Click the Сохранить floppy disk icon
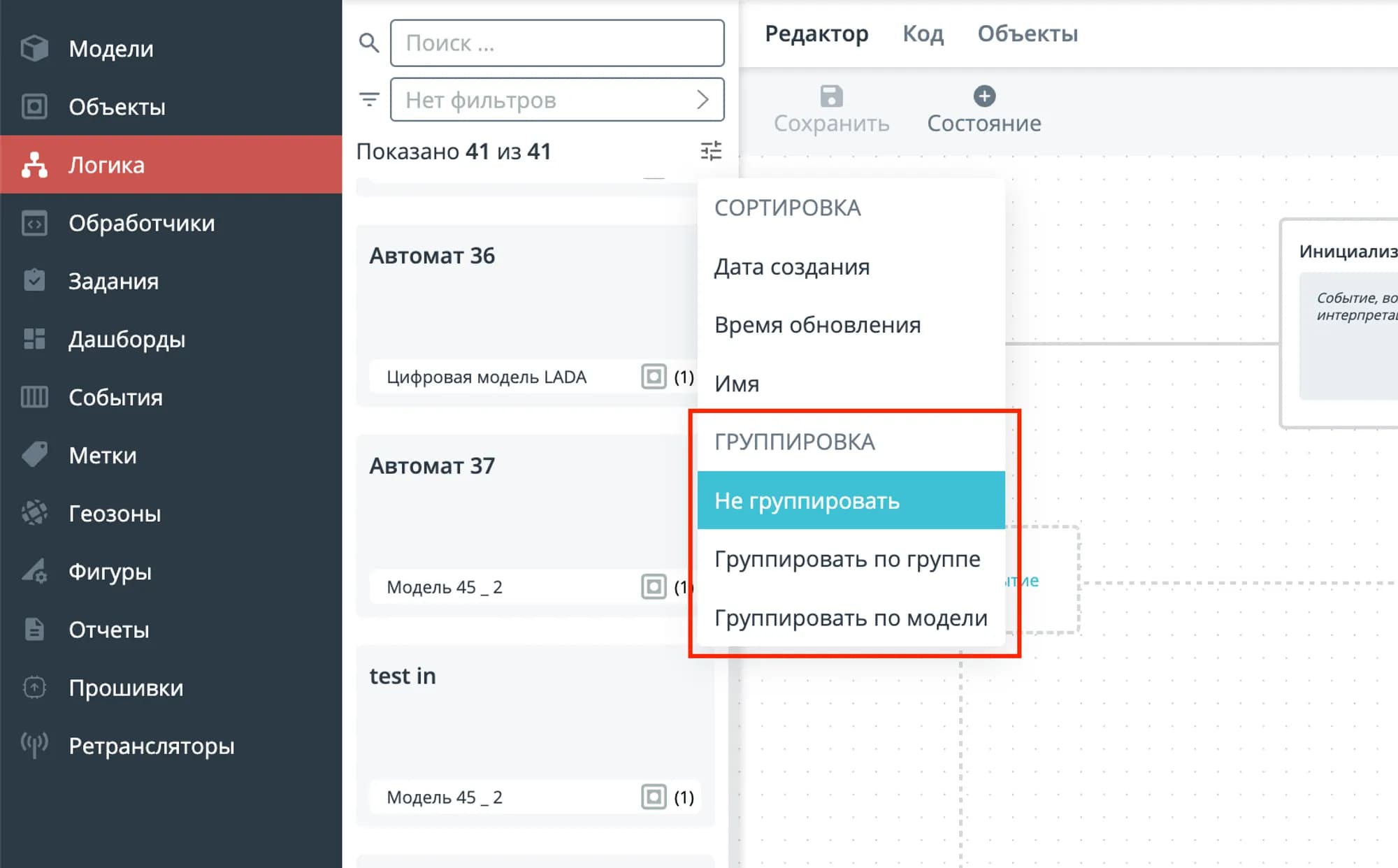This screenshot has height=868, width=1398. click(831, 96)
